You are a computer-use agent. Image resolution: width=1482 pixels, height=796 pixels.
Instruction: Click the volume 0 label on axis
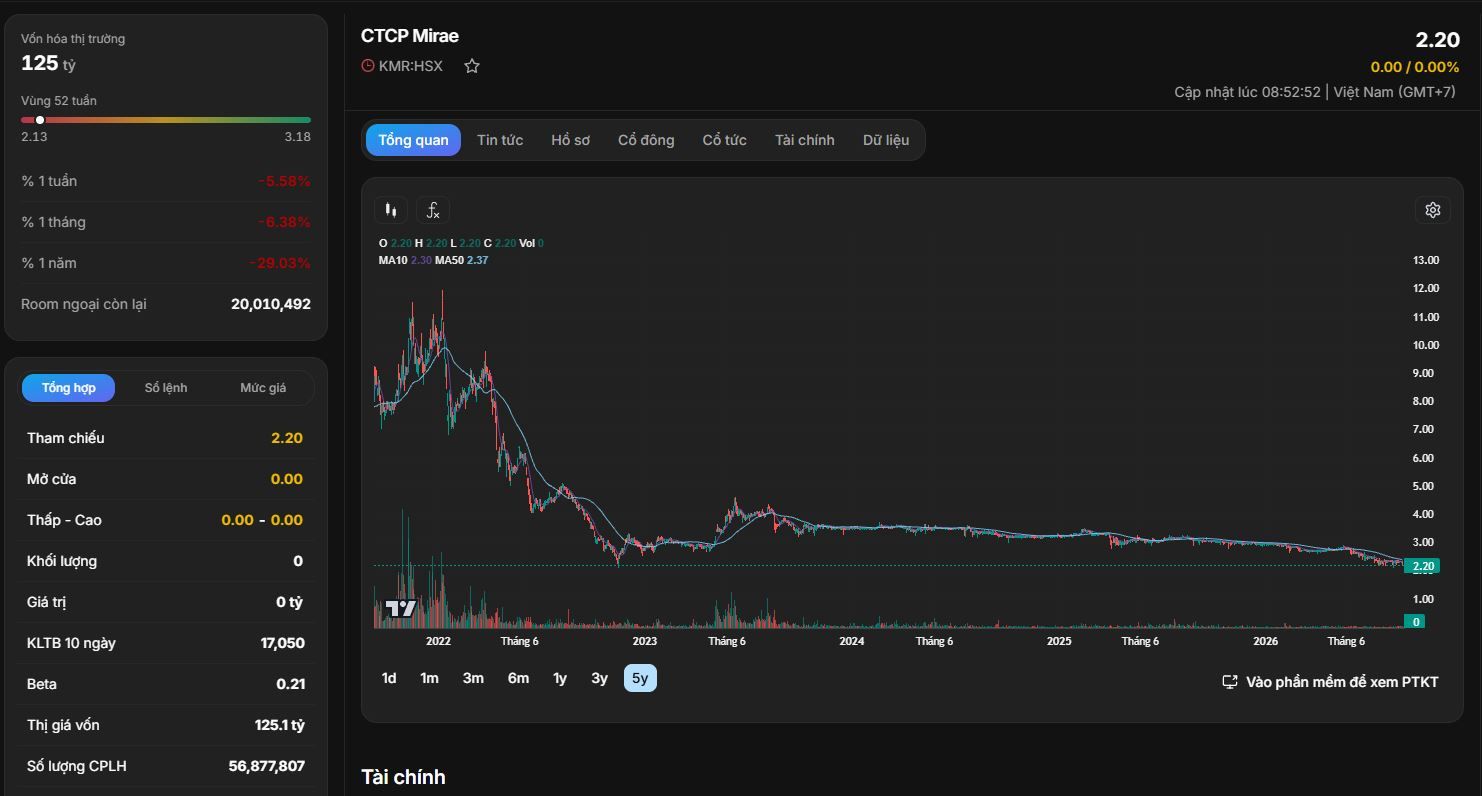tap(1415, 622)
